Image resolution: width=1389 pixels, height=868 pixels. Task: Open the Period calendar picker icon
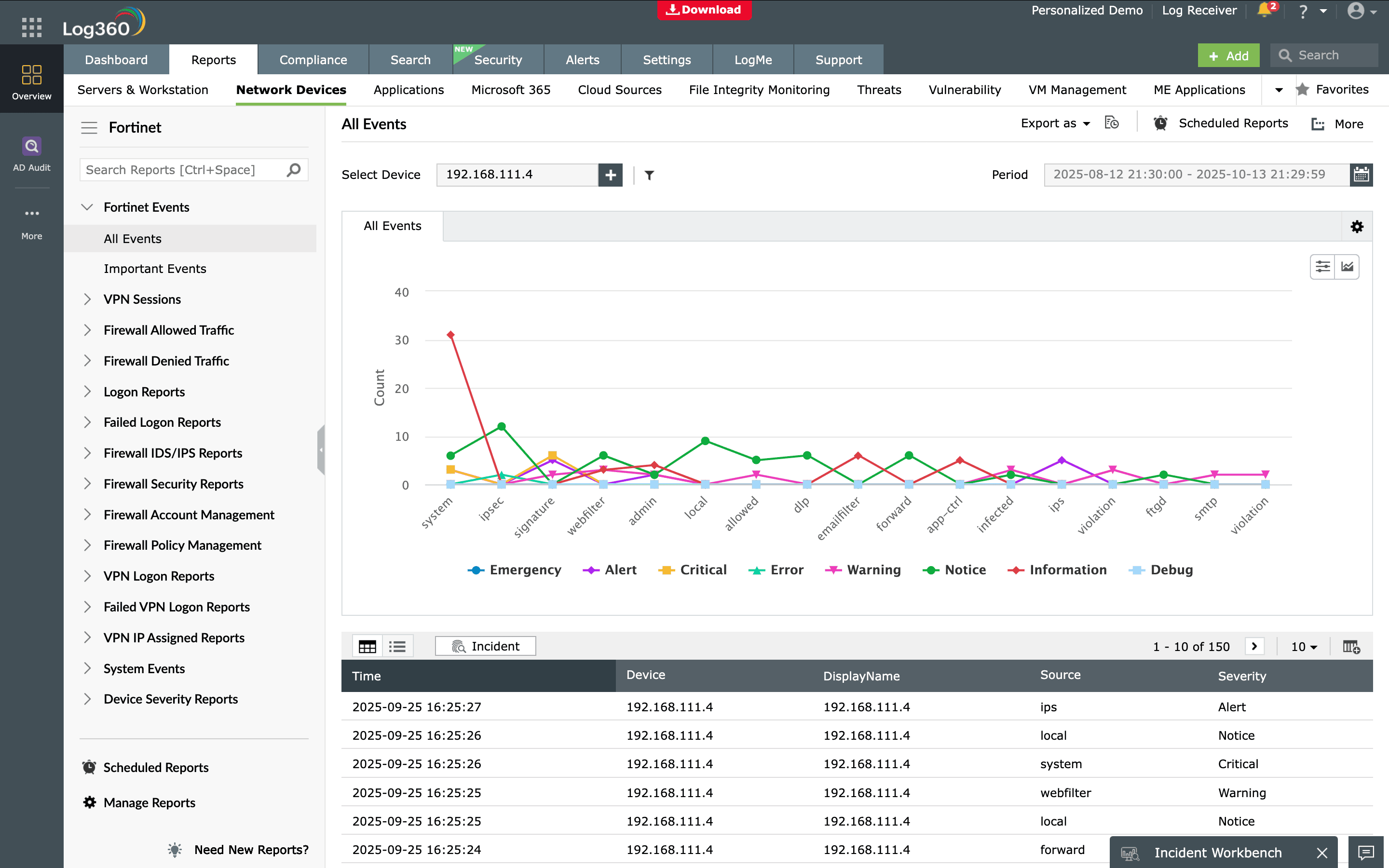click(1361, 175)
